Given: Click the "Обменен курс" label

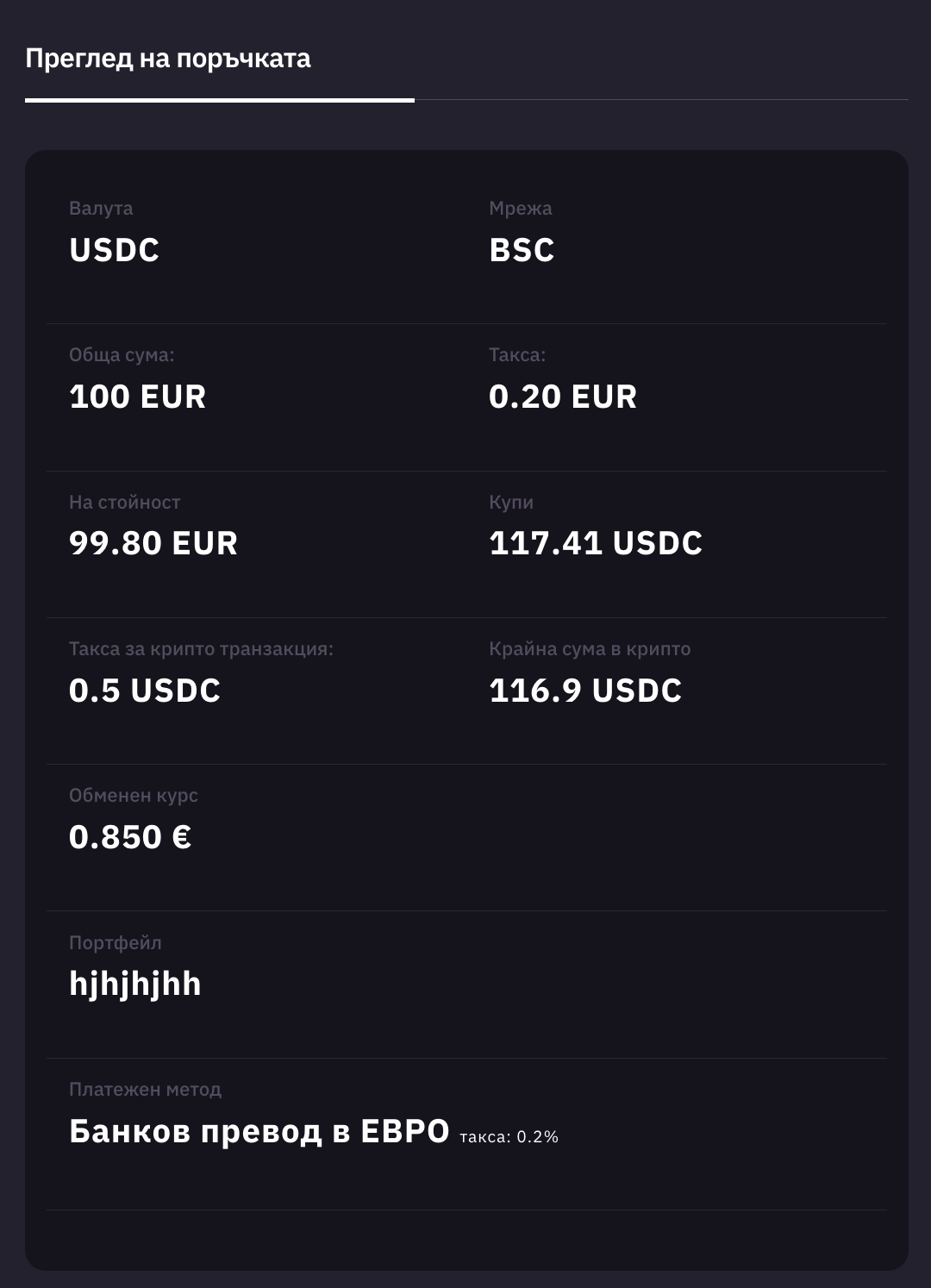Looking at the screenshot, I should (x=134, y=796).
